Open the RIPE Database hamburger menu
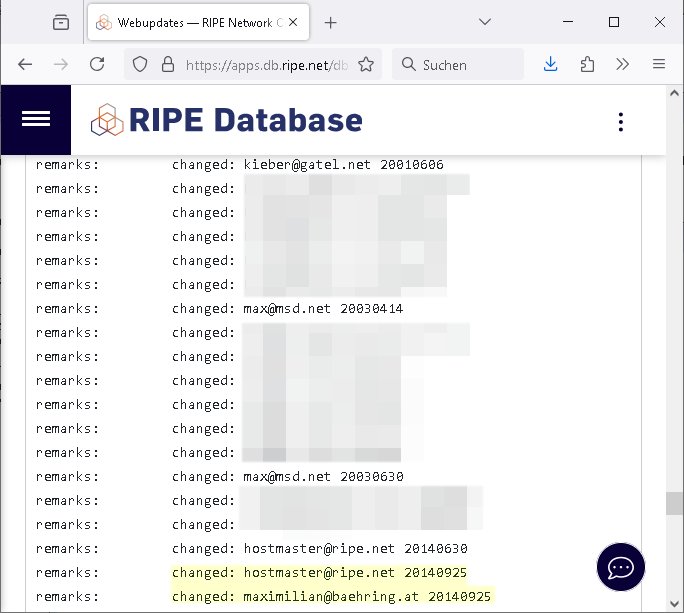684x613 pixels. (36, 119)
